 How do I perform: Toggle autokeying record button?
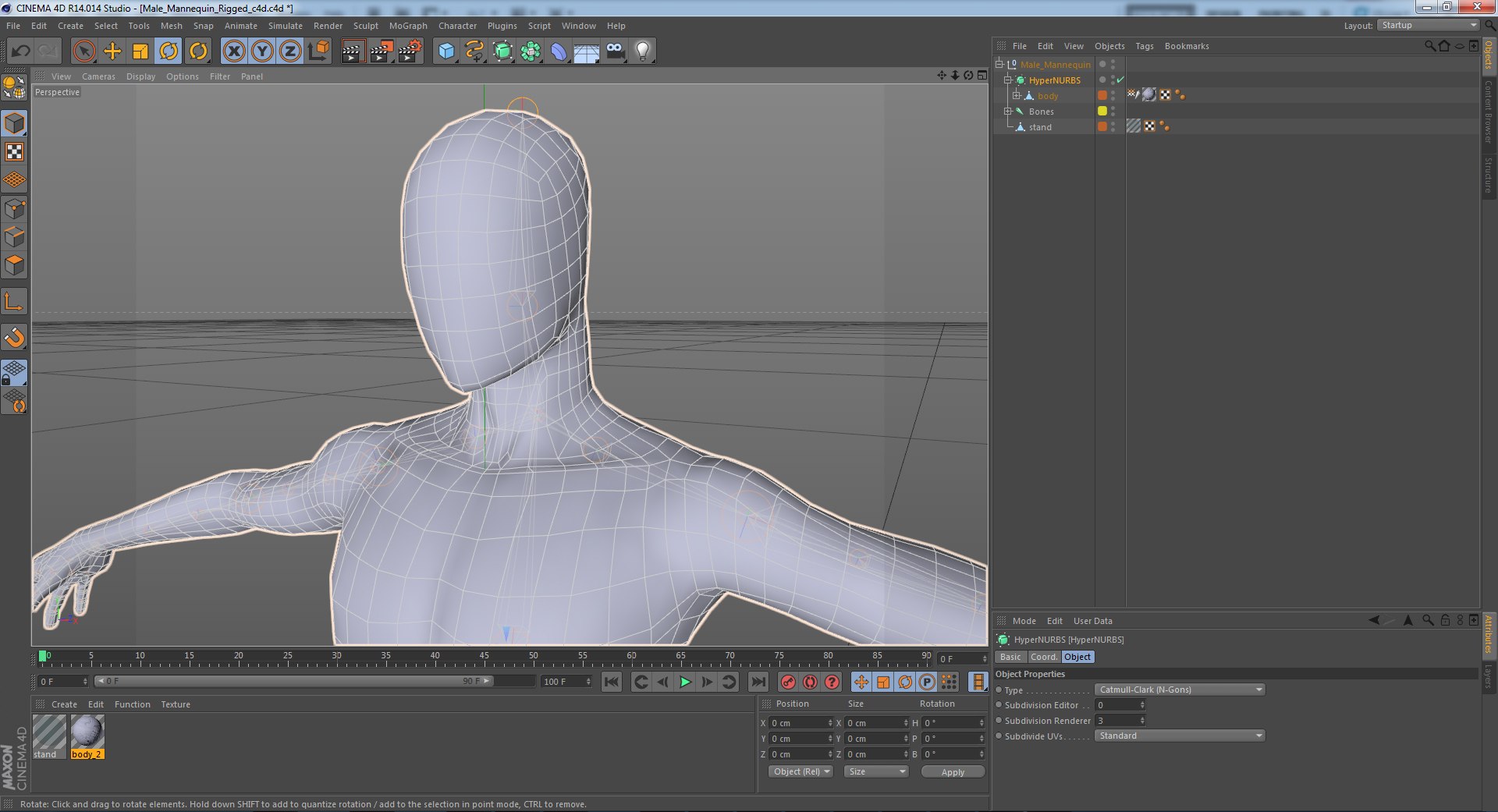point(810,682)
